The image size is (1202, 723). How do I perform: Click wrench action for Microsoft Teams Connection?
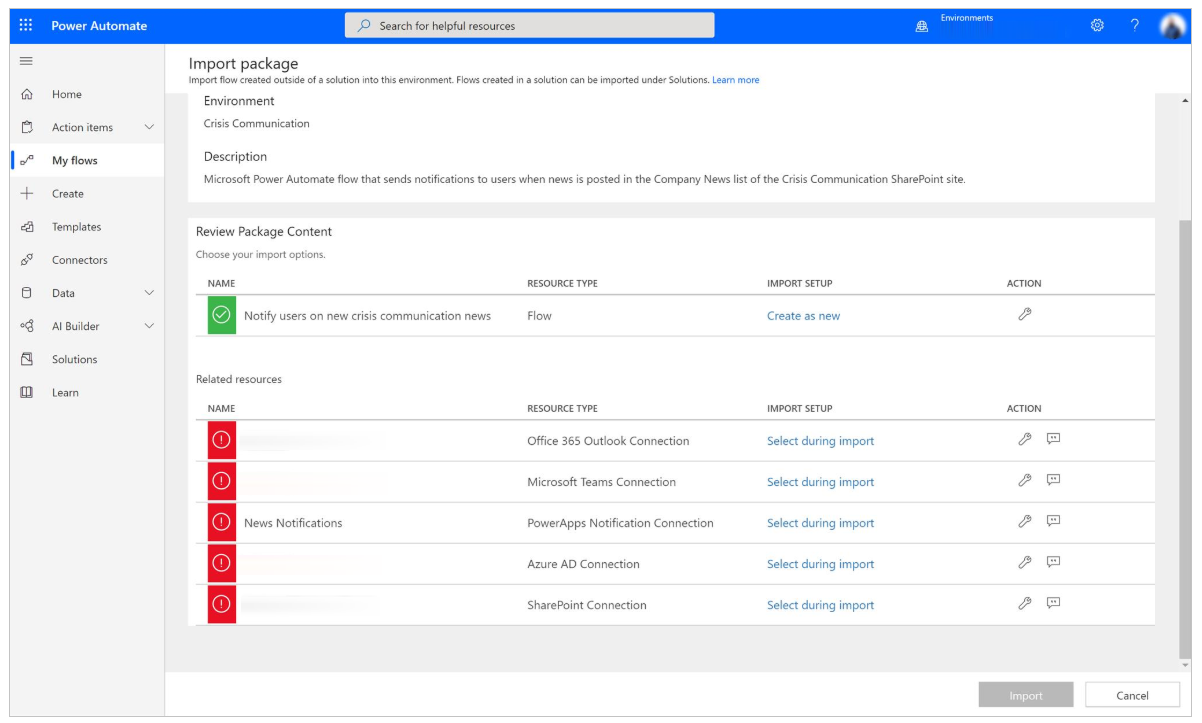[x=1024, y=480]
